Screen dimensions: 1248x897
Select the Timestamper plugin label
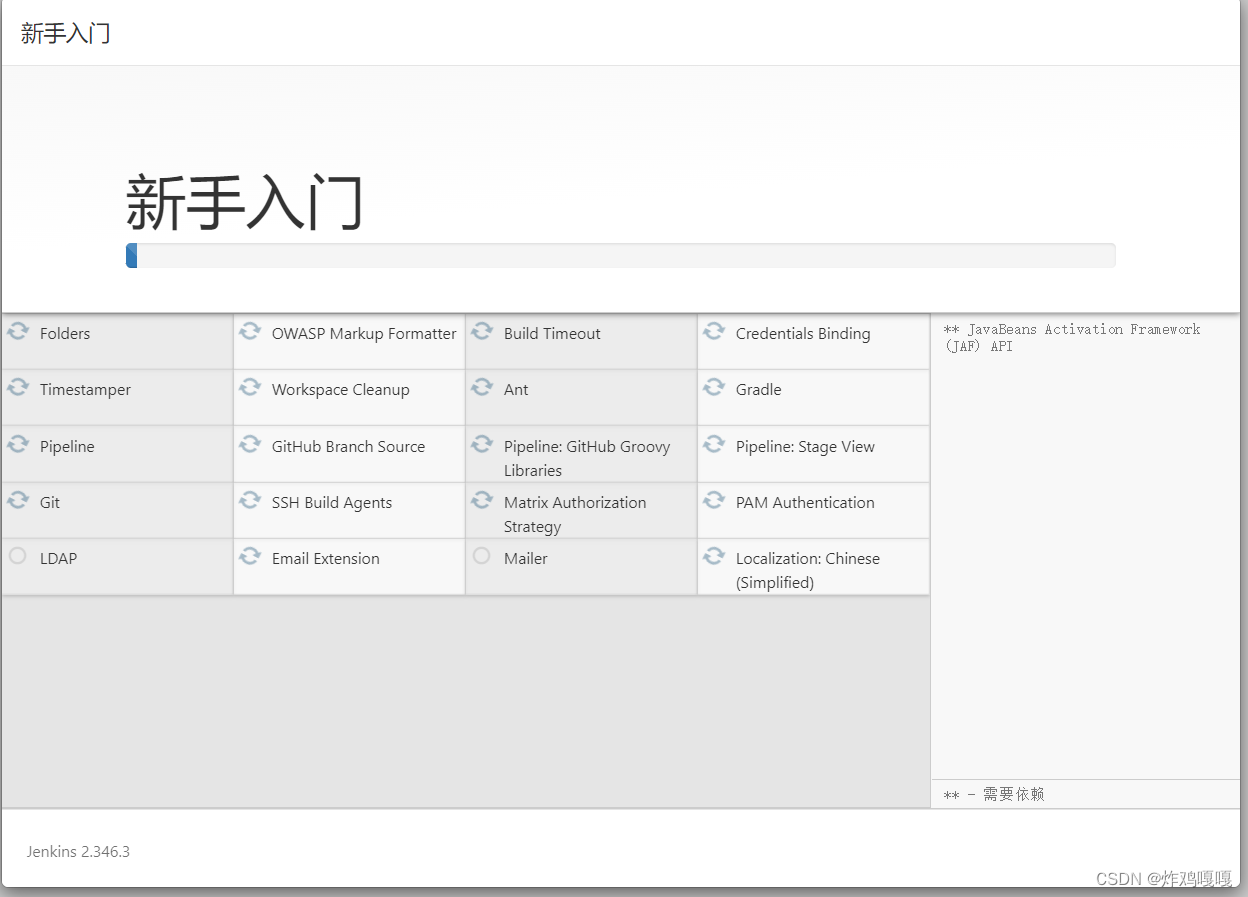pyautogui.click(x=85, y=390)
